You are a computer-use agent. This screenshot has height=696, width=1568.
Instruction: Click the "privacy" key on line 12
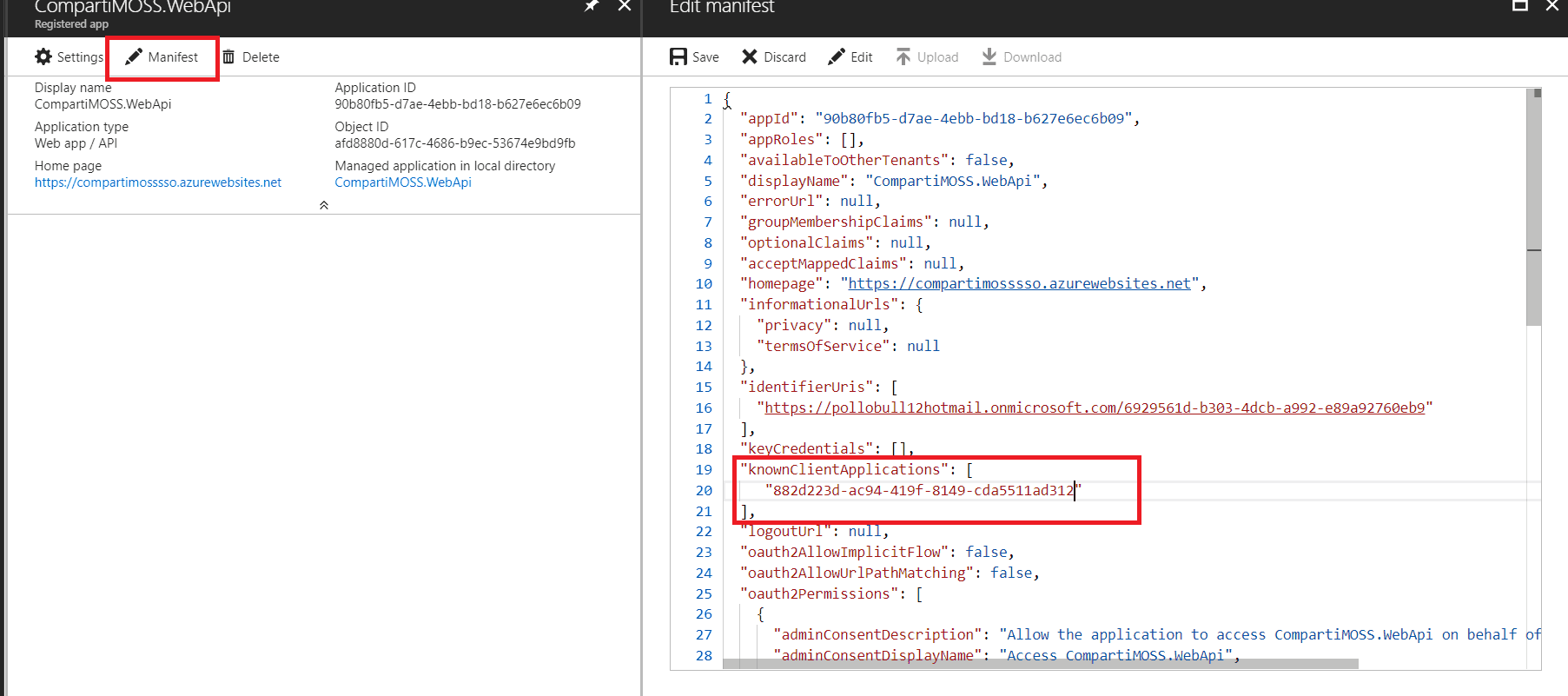(794, 326)
